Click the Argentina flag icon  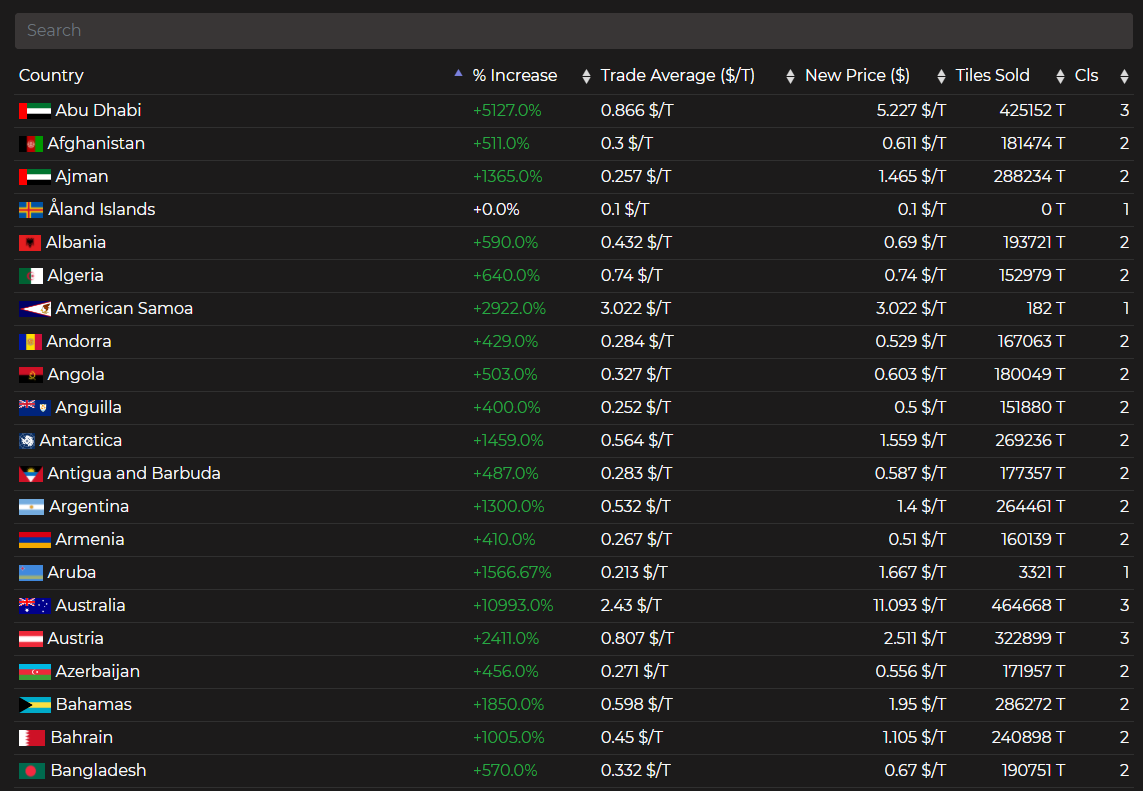pyautogui.click(x=31, y=507)
